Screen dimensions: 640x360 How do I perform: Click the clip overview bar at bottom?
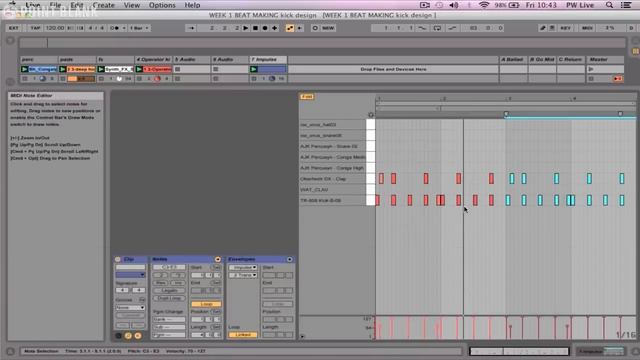click(519, 351)
